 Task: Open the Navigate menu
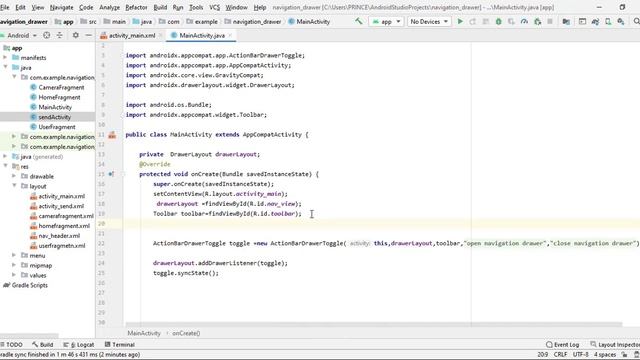coord(61,7)
